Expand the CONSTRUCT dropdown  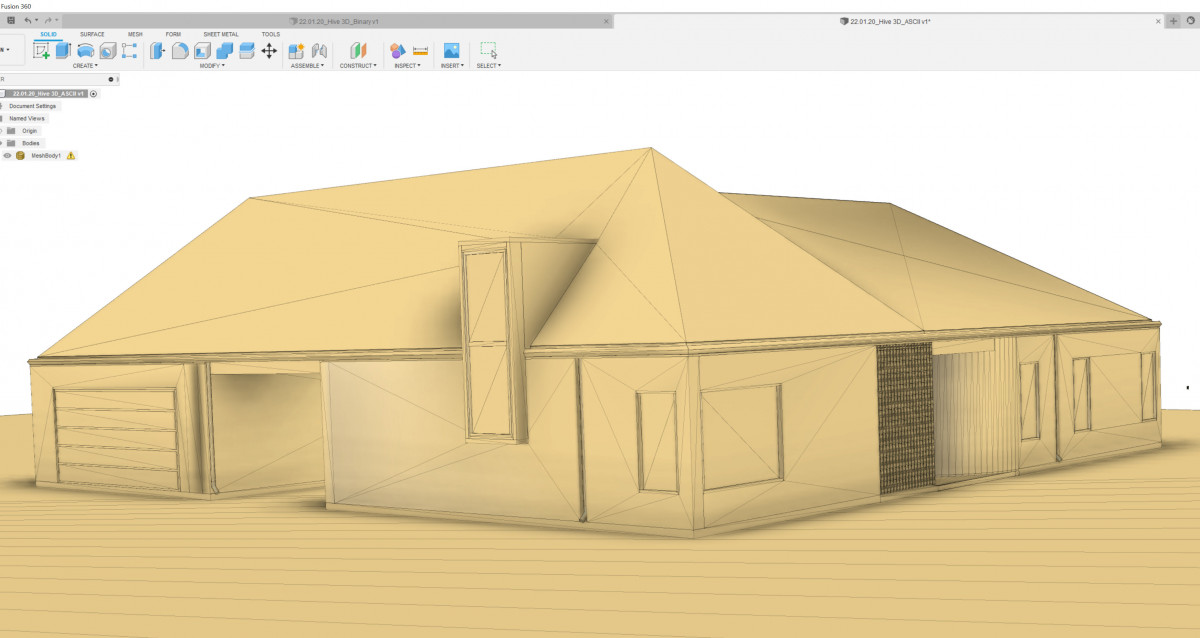coord(358,66)
